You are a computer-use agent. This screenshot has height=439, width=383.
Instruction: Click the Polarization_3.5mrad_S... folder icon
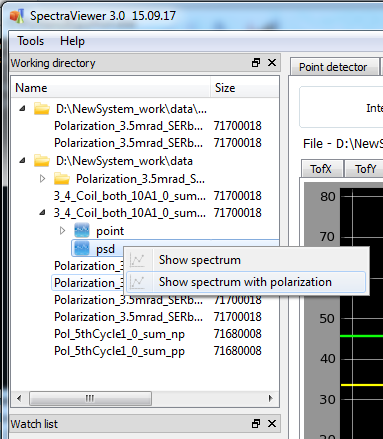(62, 179)
